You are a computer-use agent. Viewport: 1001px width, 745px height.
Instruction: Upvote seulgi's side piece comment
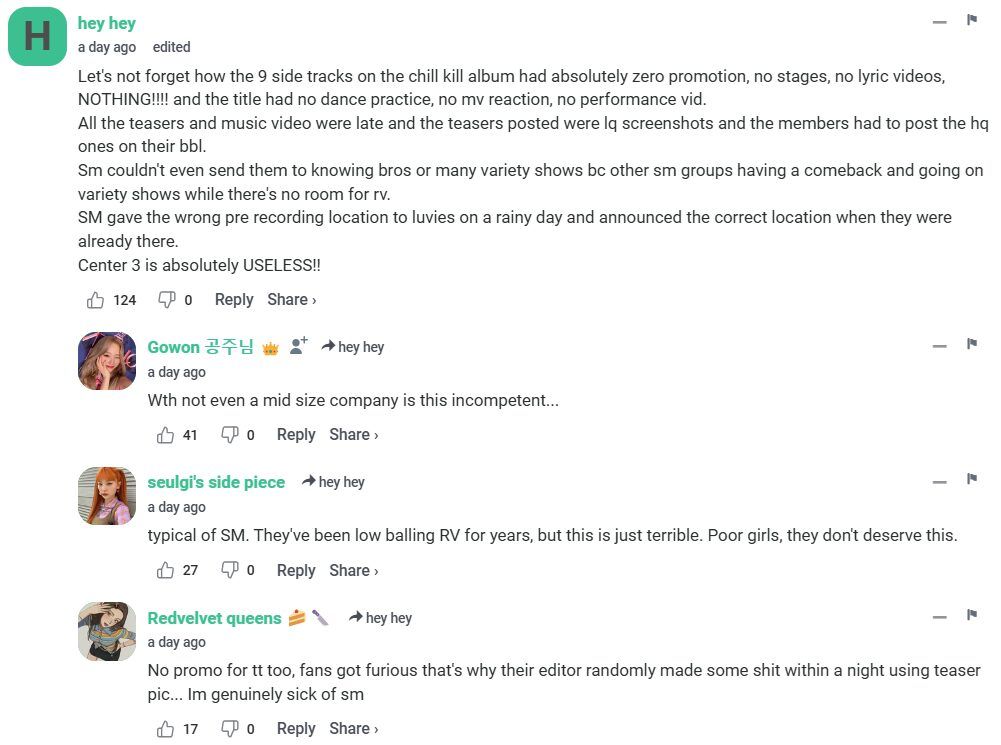165,570
